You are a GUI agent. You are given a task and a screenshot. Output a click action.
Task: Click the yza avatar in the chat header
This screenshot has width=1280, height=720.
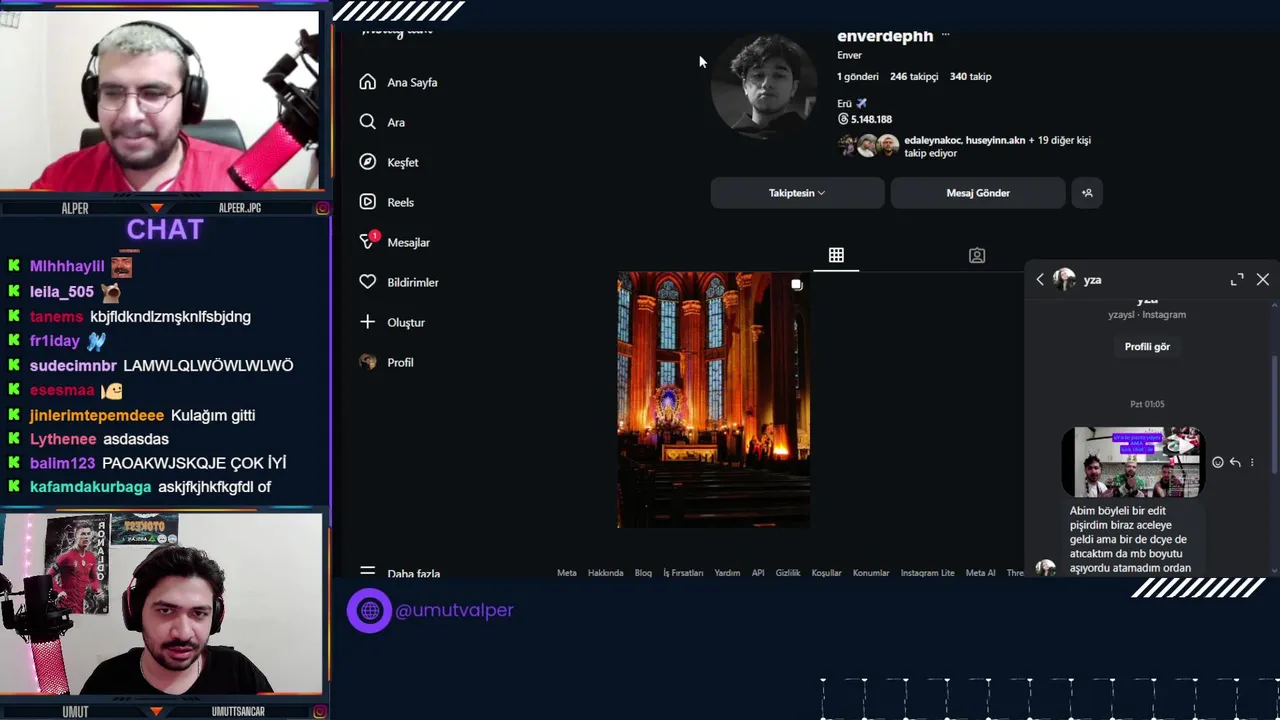point(1064,279)
